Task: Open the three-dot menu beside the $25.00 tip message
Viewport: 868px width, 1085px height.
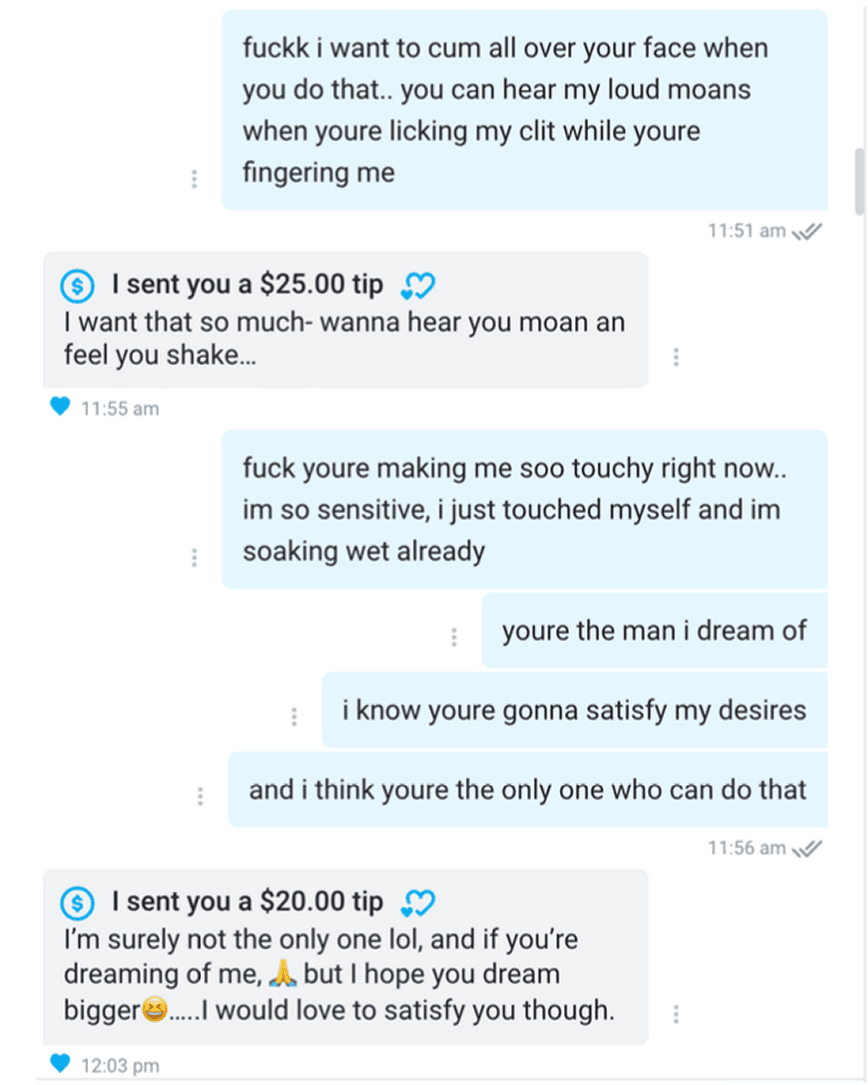Action: 677,356
